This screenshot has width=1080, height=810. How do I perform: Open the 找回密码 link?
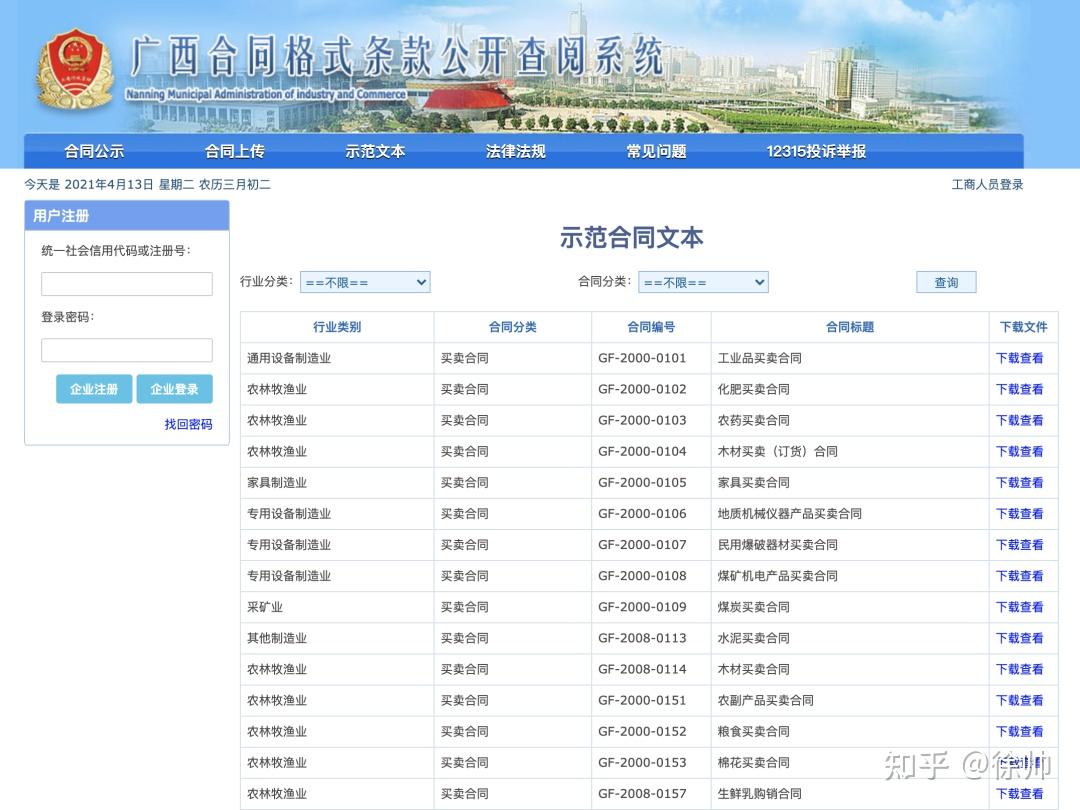[x=187, y=424]
